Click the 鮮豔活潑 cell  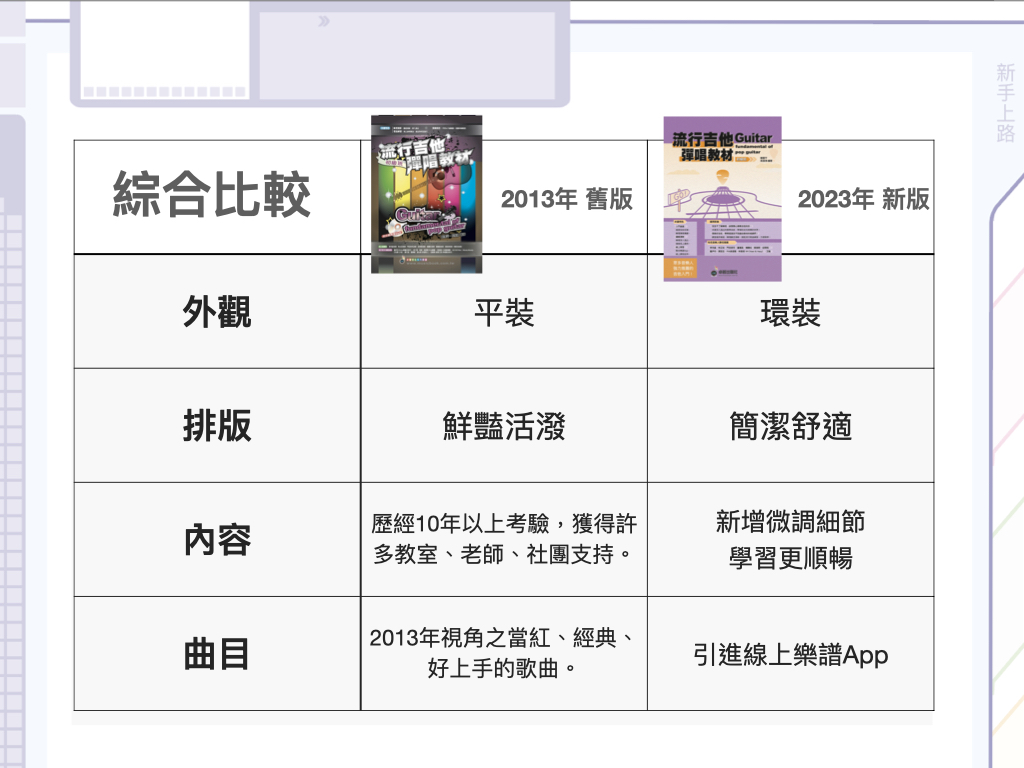504,427
